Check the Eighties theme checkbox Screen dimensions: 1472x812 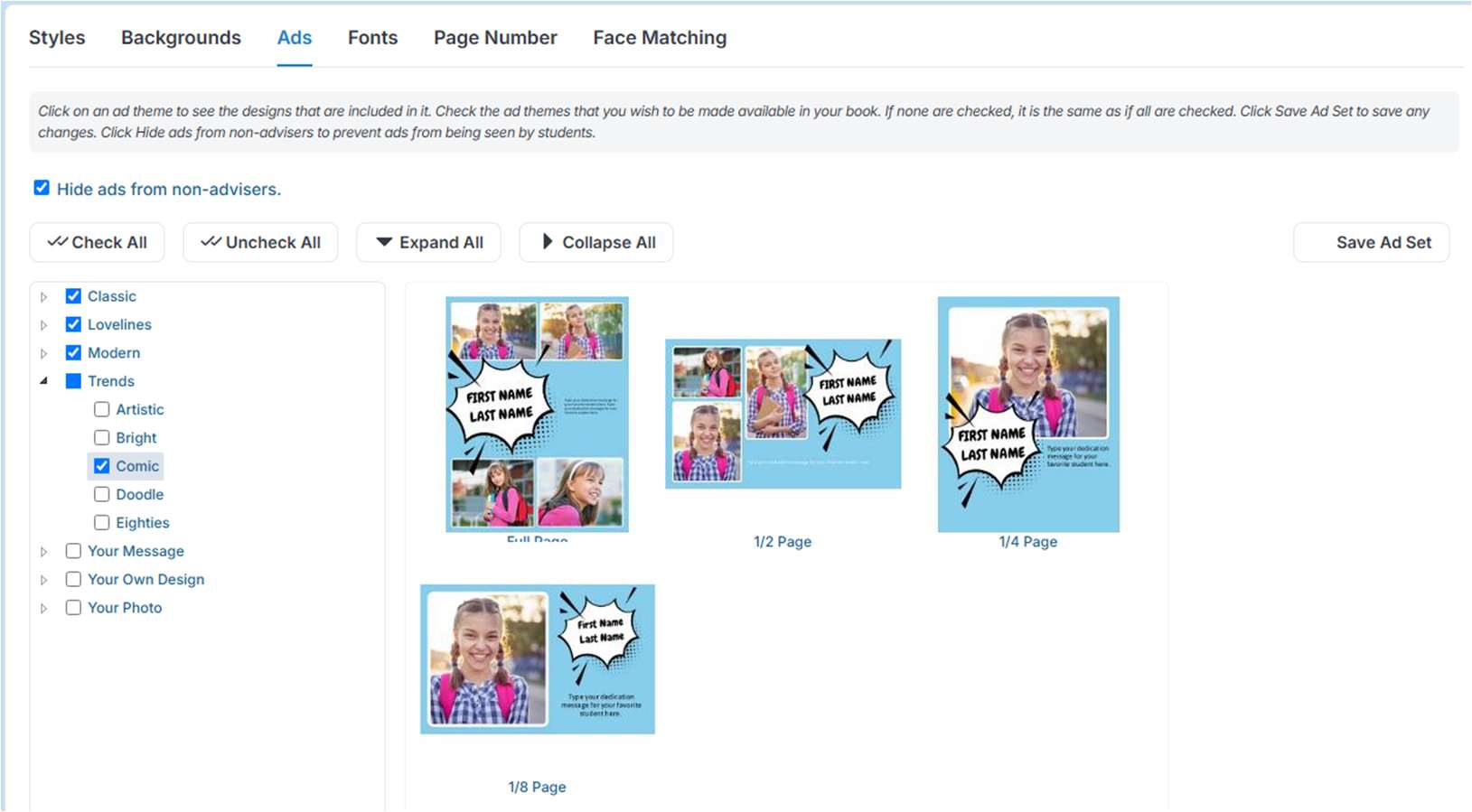pyautogui.click(x=102, y=522)
